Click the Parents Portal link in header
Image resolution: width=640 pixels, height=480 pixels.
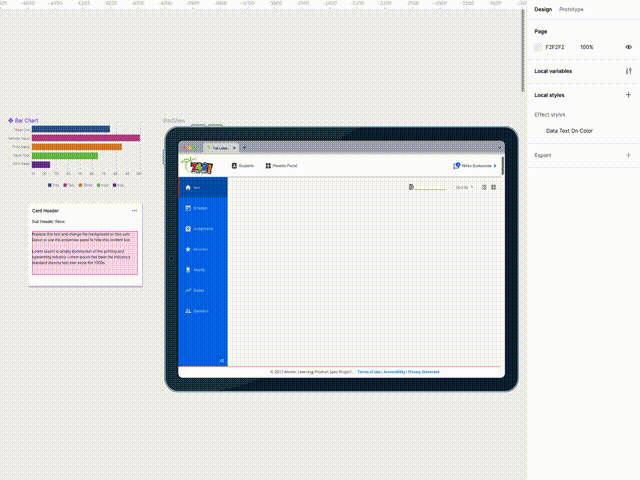(x=282, y=165)
